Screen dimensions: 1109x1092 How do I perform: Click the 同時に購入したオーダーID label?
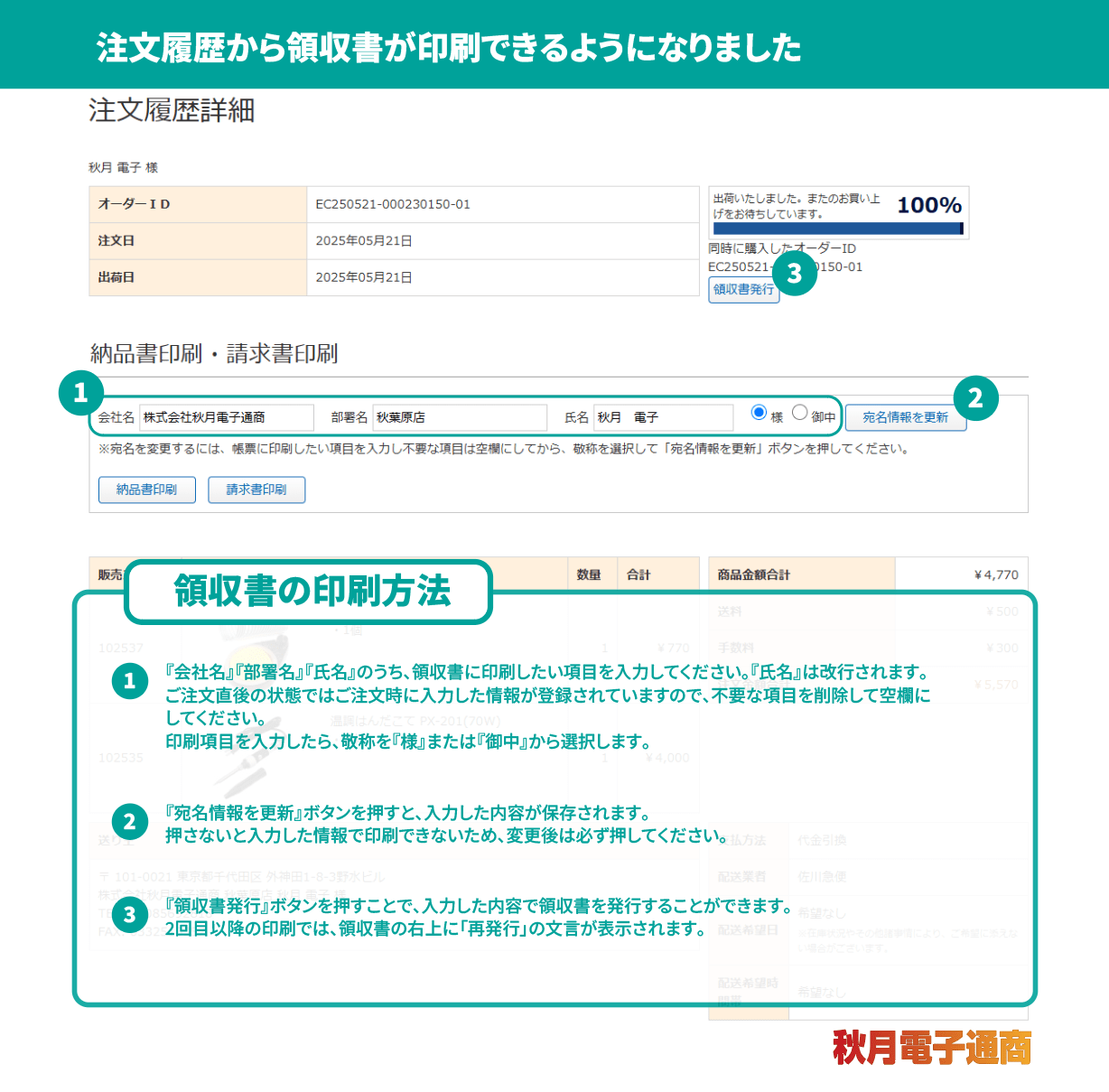782,248
